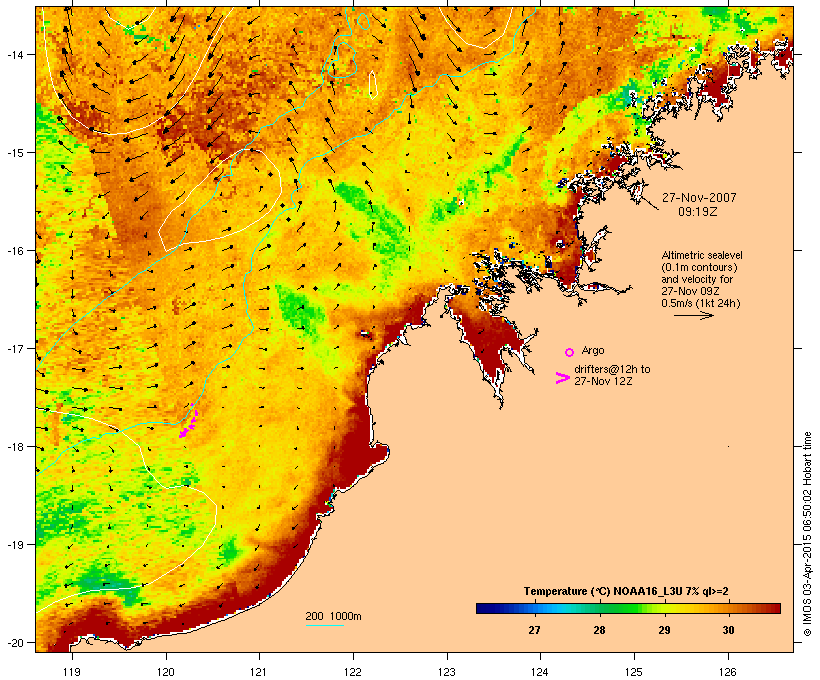The height and width of the screenshot is (680, 820).
Task: Click the time label 09:19Z
Action: pos(698,212)
